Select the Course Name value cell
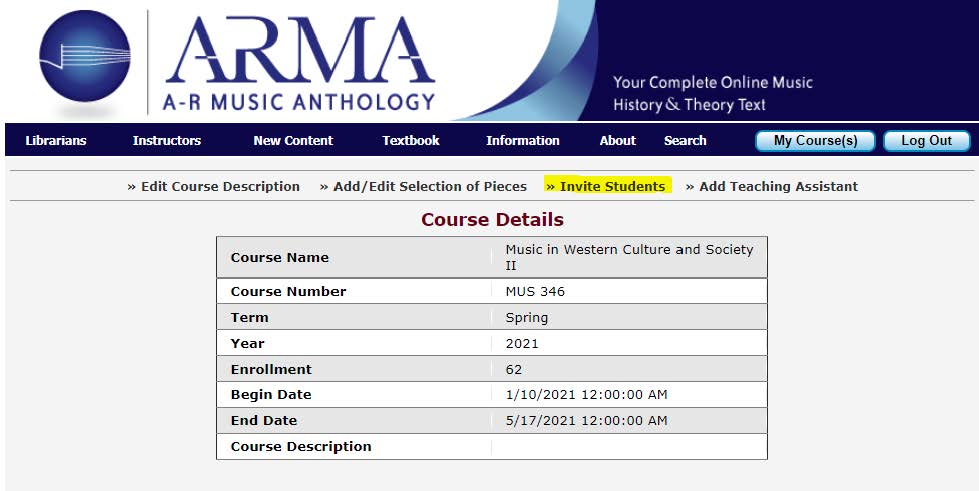 click(629, 257)
